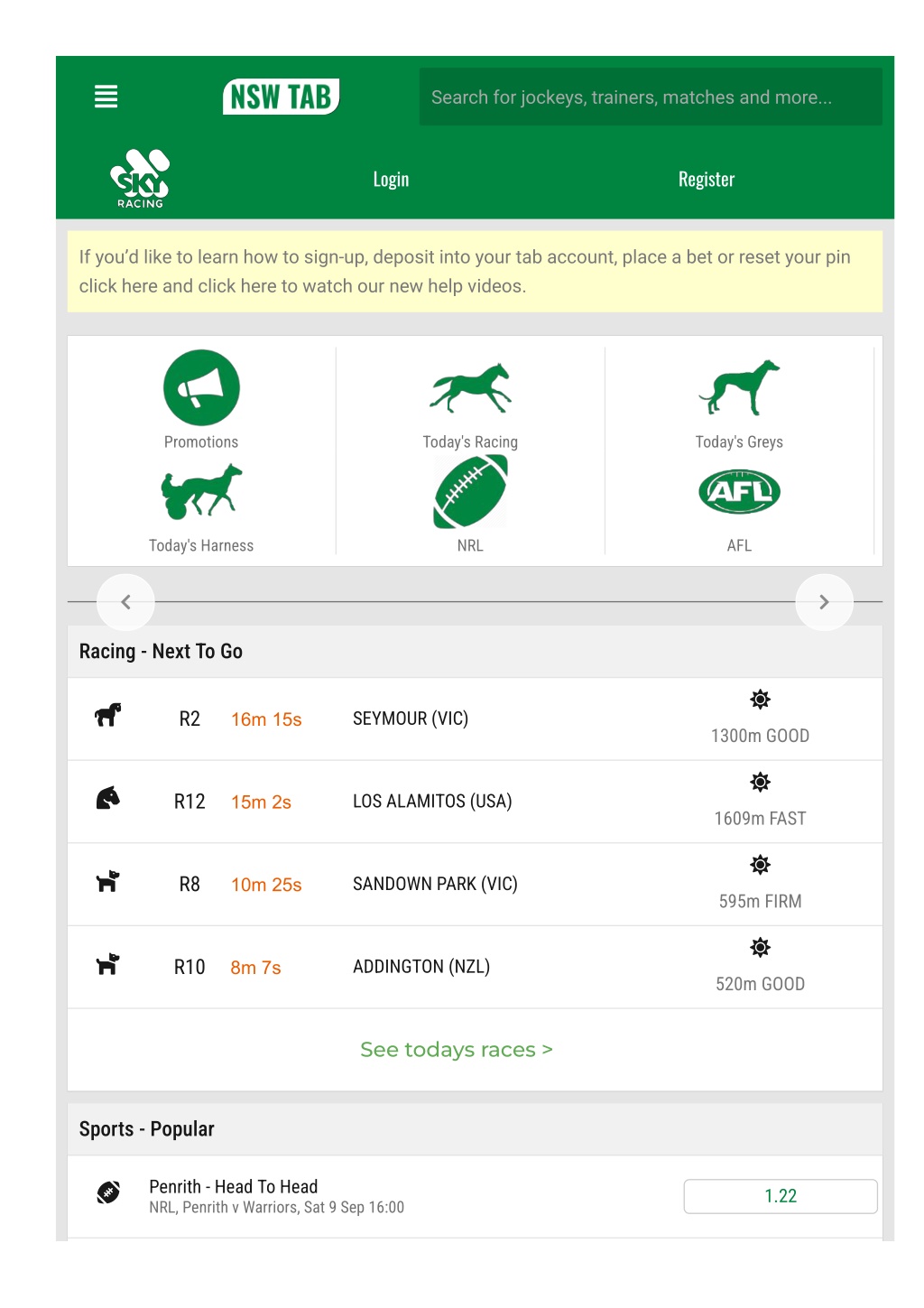
Task: Open Sandown Park (VIC) R8 race
Action: point(475,885)
